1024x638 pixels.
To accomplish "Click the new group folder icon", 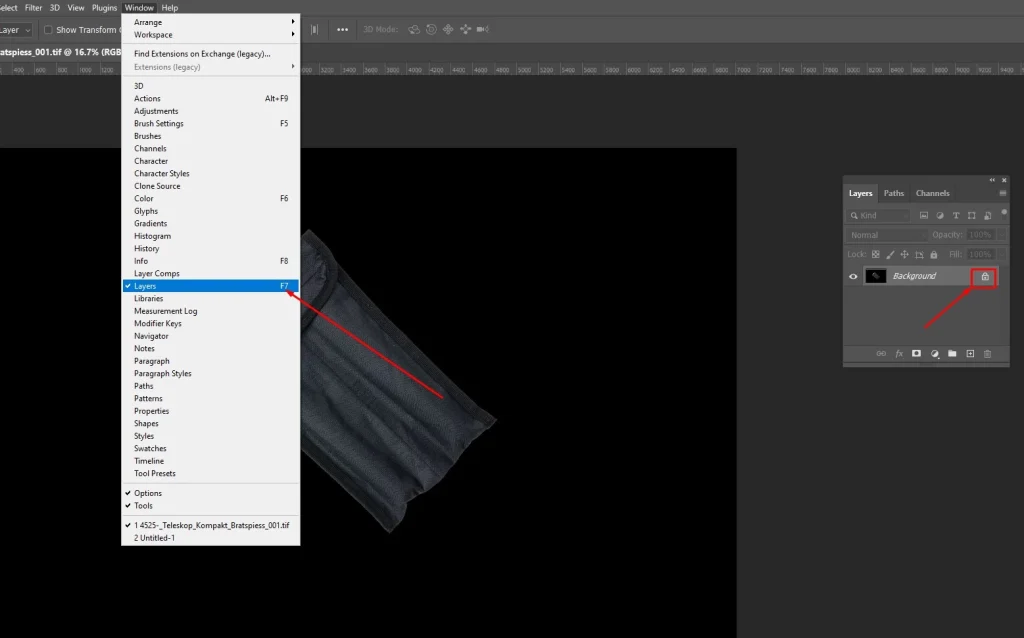I will click(x=952, y=353).
